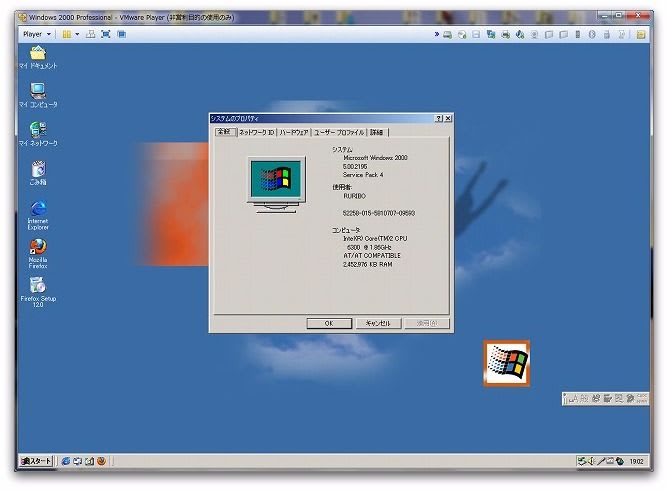Click the sound card device icon
This screenshot has height=490, width=668.
(520, 35)
